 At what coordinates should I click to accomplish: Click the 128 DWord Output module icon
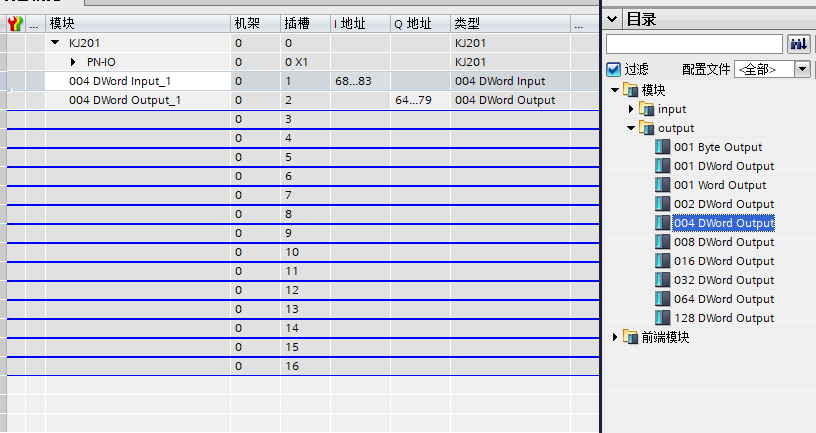663,318
